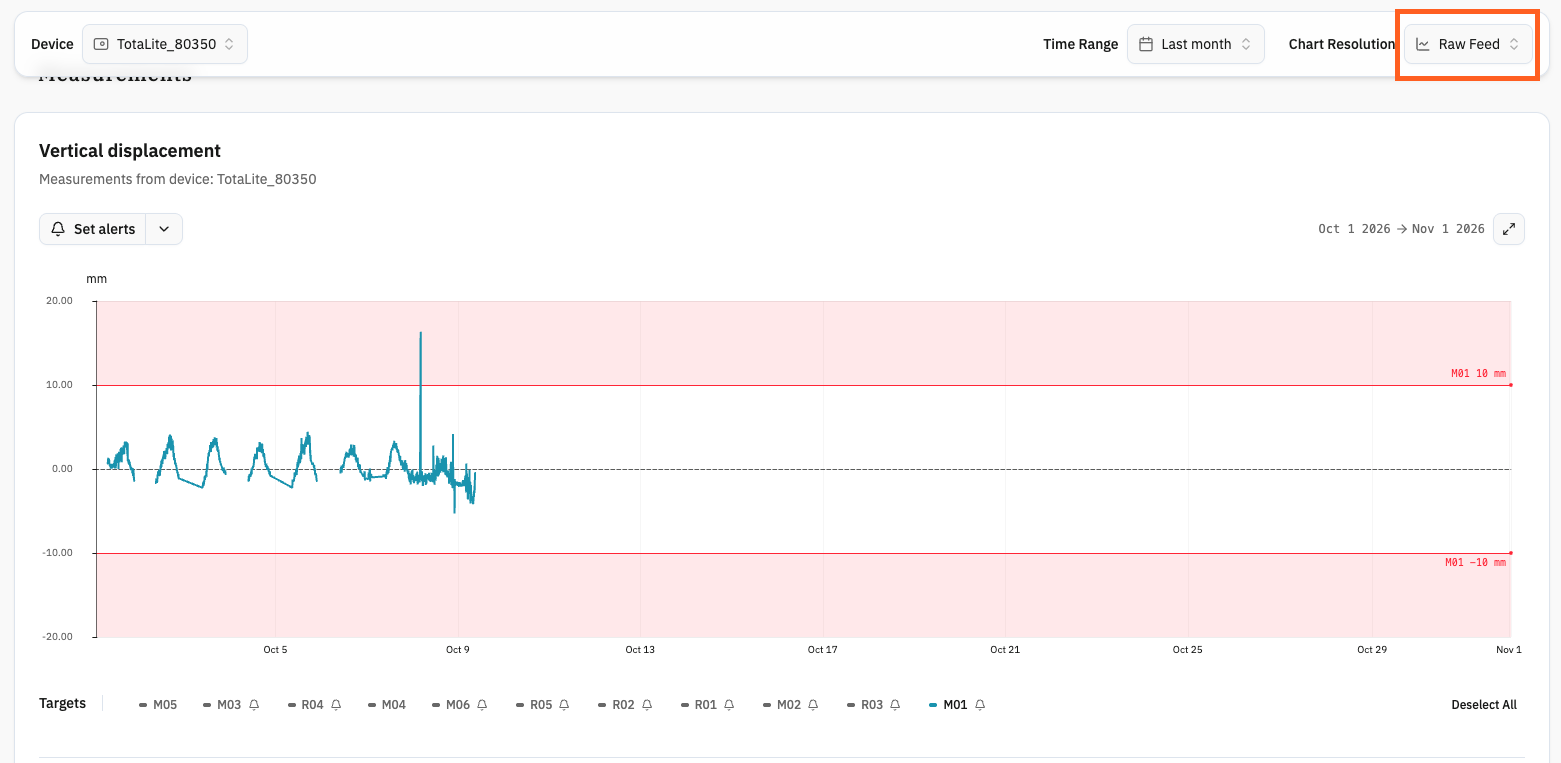Click the bell icon next to R02
1561x763 pixels.
click(x=647, y=705)
